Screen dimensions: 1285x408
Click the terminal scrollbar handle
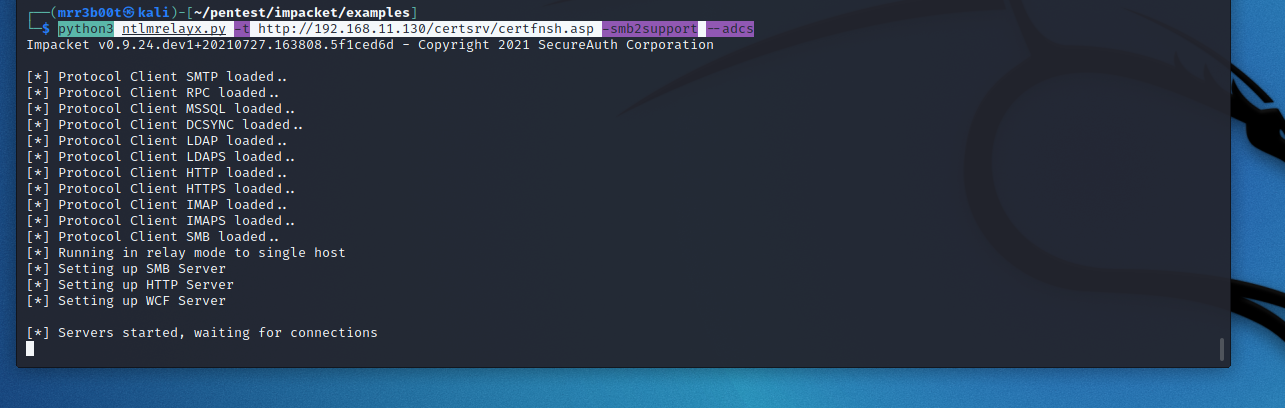pyautogui.click(x=1221, y=349)
